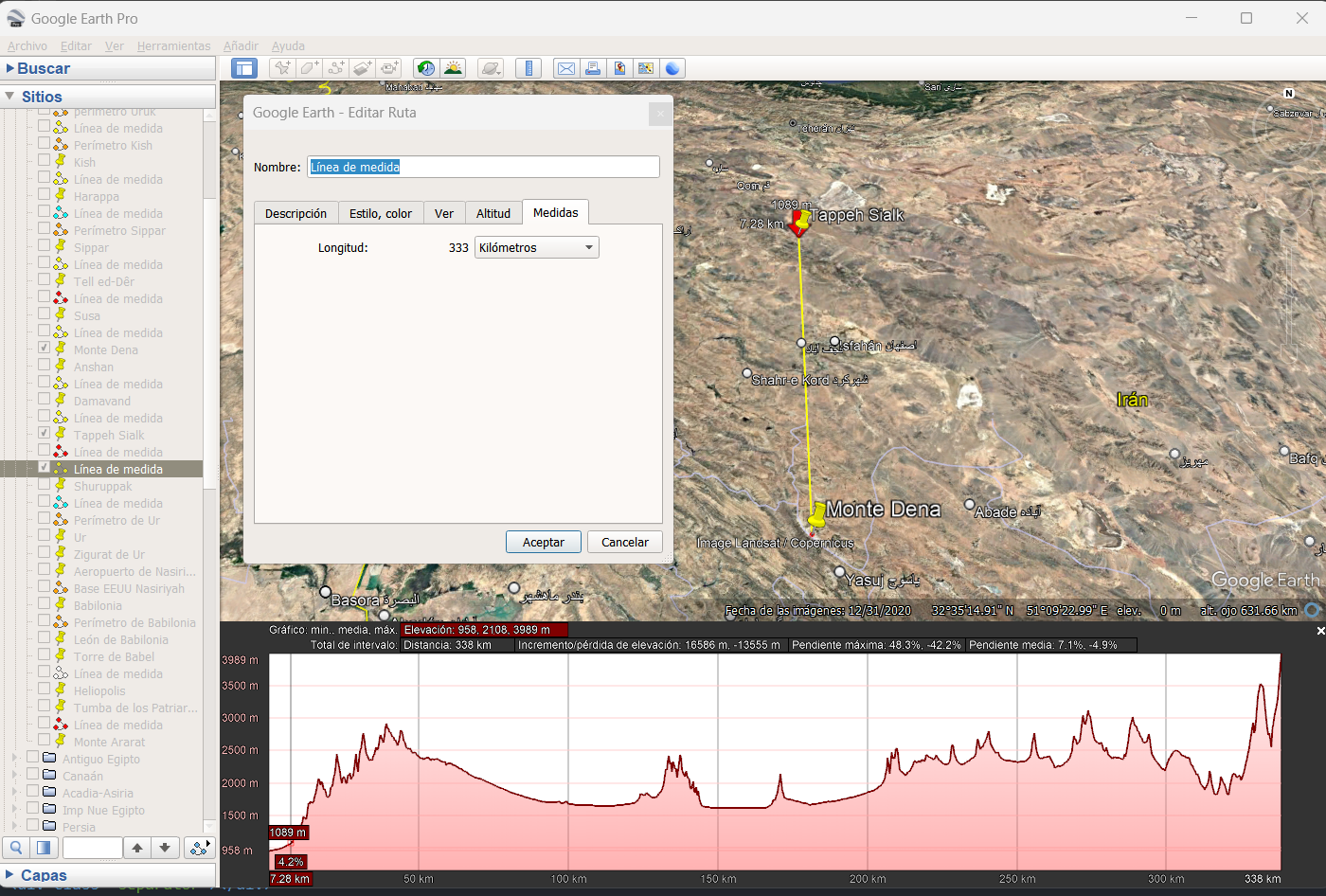Click the move-down arrow in Sitios panel
Screen dimensions: 1326x896
click(x=165, y=848)
